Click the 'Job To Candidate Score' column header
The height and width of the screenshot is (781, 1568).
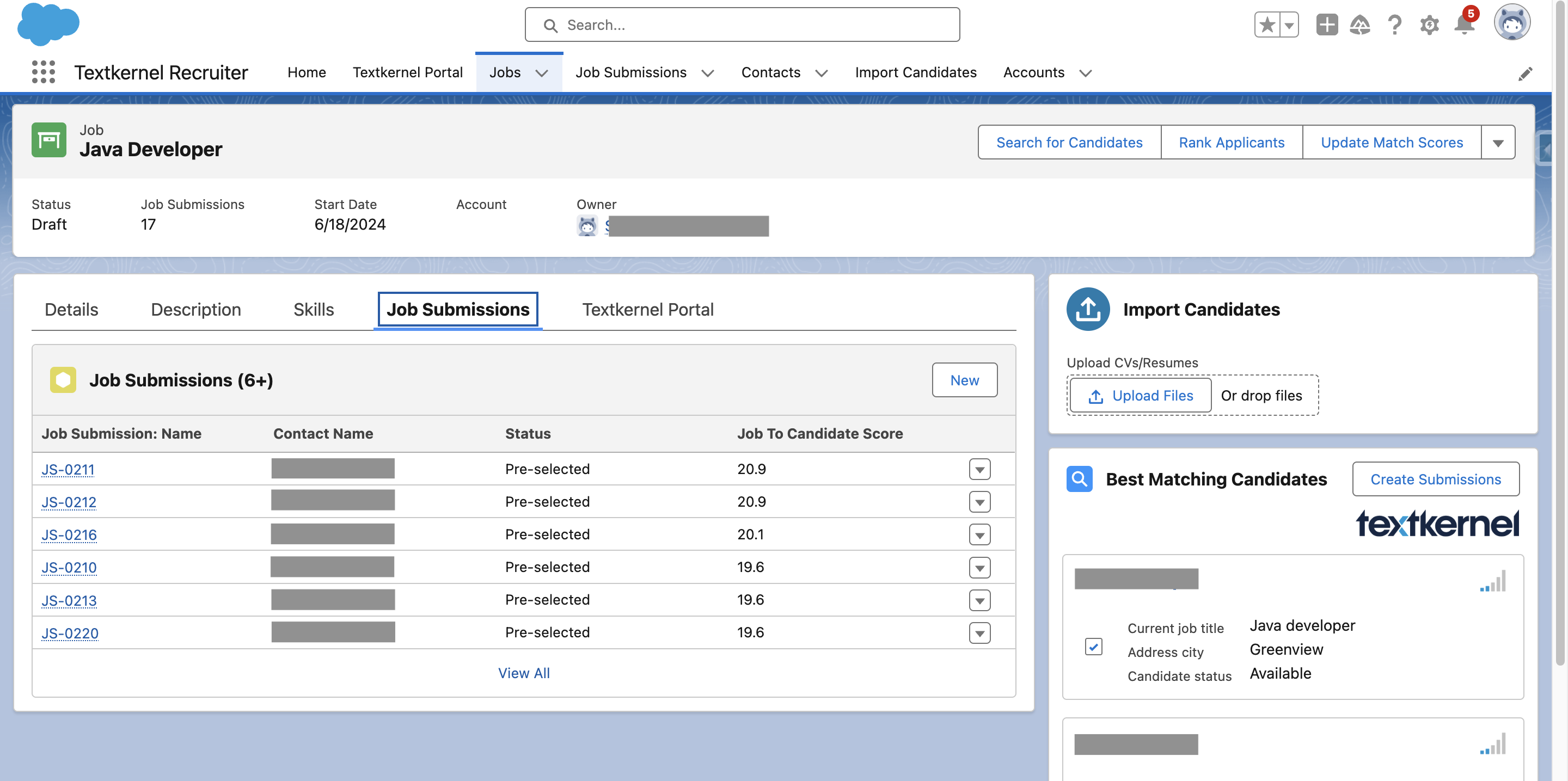pos(820,433)
